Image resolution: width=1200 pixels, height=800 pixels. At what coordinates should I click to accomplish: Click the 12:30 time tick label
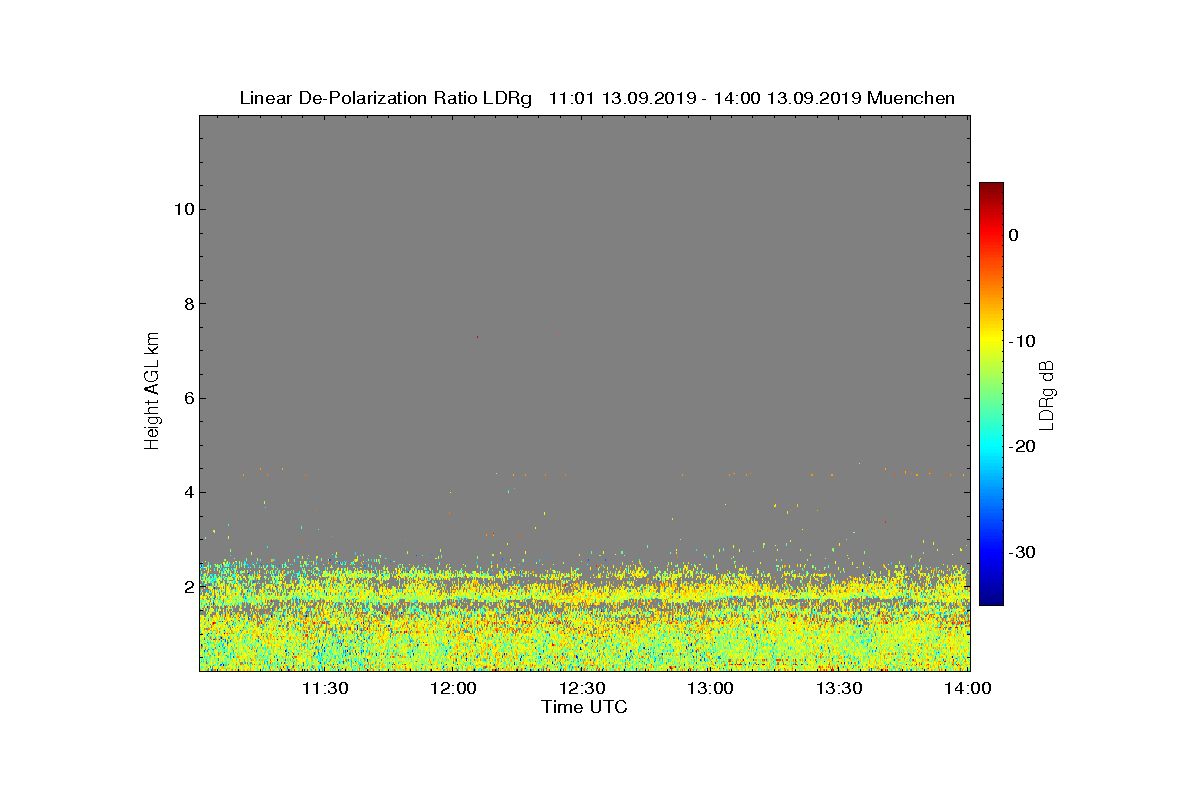[x=583, y=688]
